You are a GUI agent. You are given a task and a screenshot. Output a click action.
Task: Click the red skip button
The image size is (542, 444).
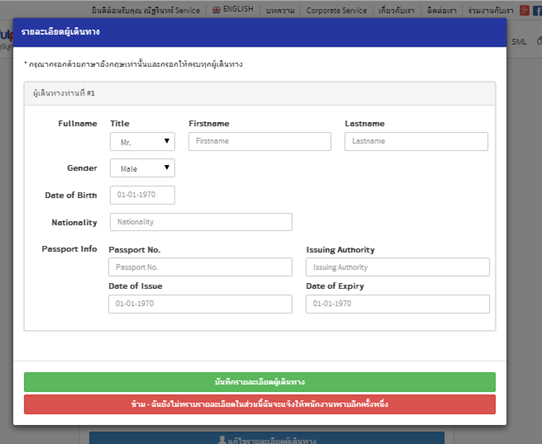pos(260,404)
